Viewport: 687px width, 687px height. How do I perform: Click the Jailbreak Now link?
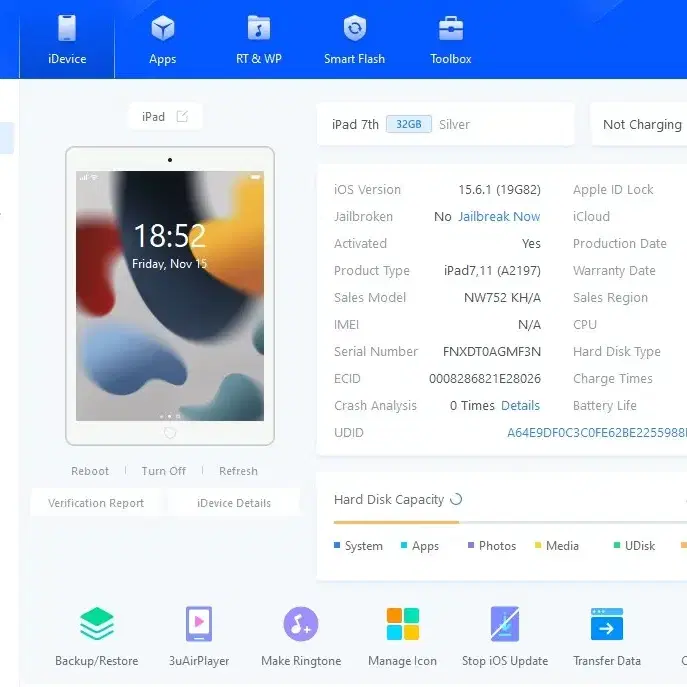click(499, 216)
